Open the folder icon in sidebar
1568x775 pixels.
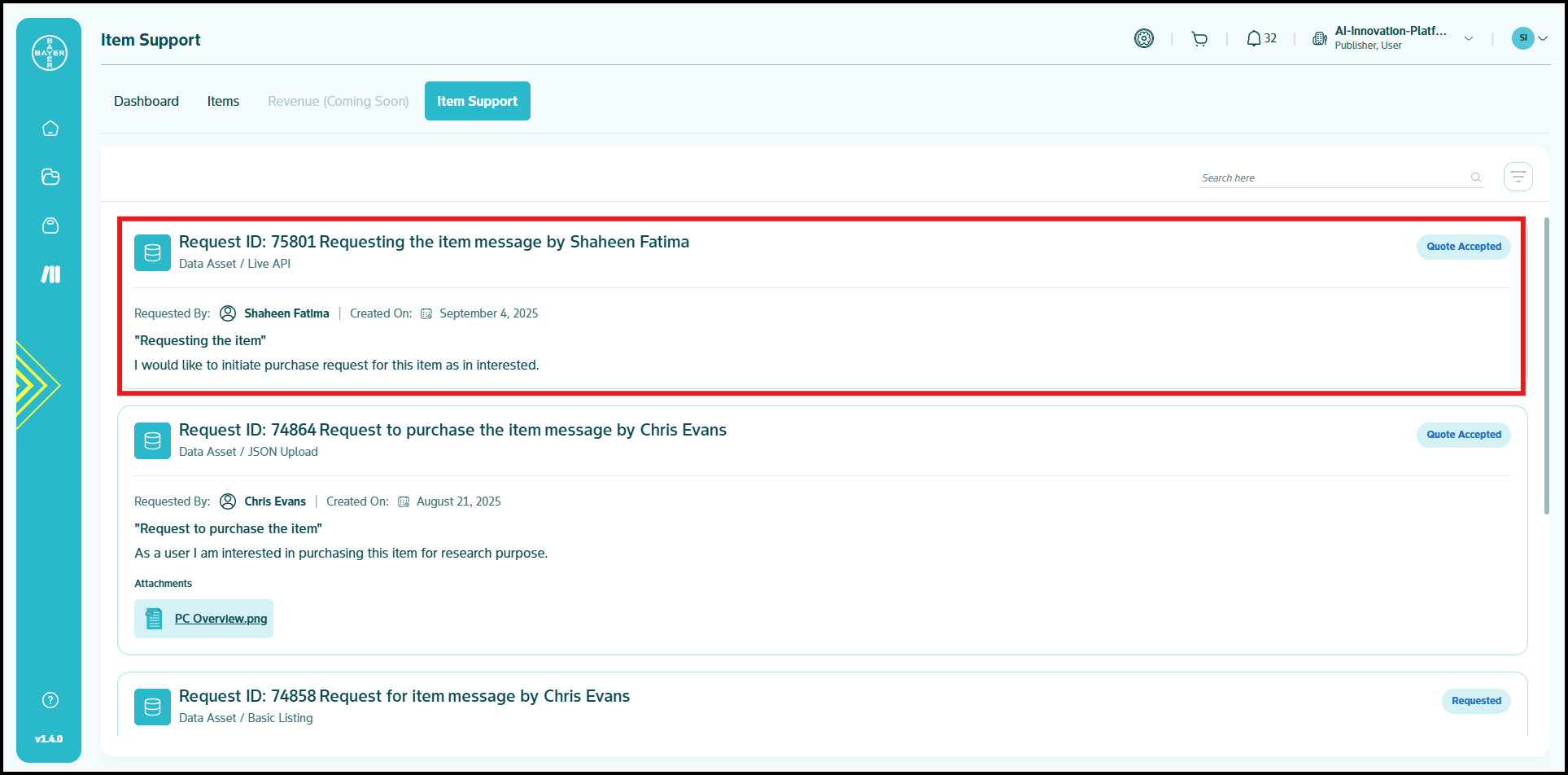point(50,177)
